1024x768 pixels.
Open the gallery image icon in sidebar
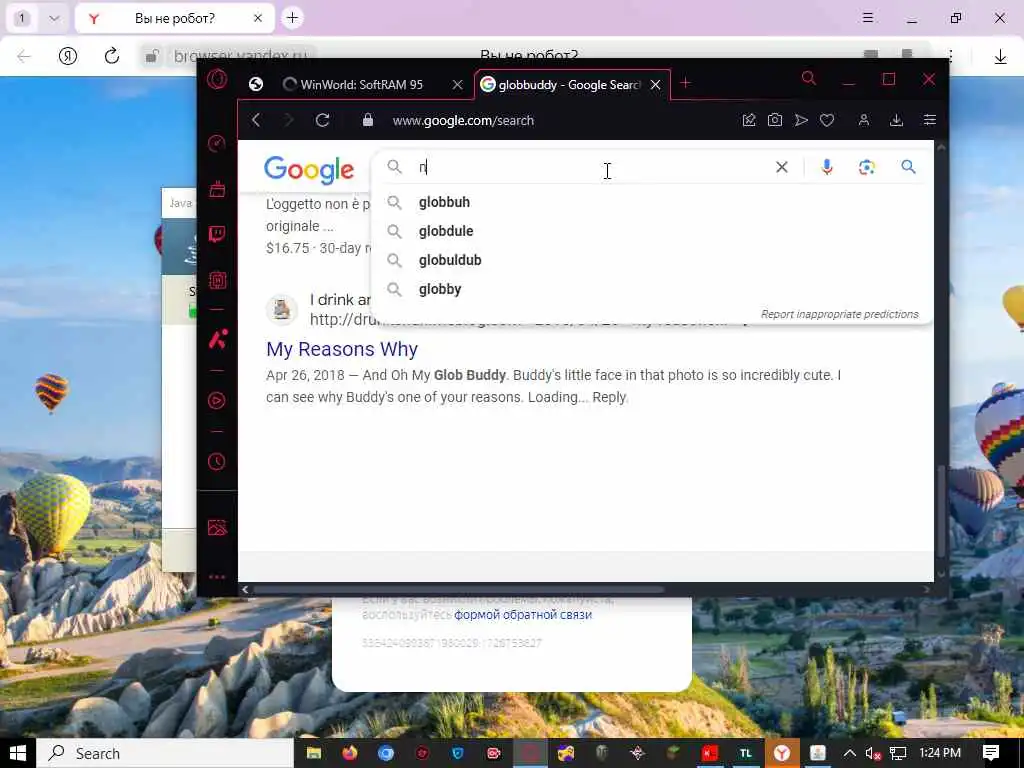point(217,528)
